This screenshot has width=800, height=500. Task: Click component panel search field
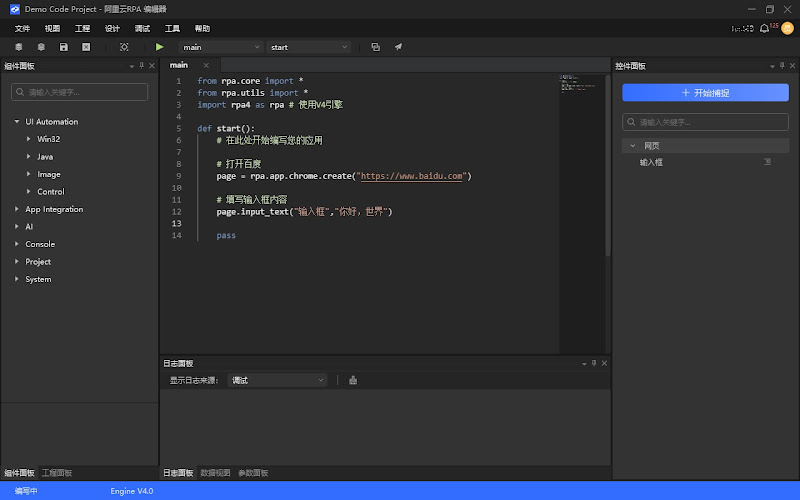(x=80, y=92)
